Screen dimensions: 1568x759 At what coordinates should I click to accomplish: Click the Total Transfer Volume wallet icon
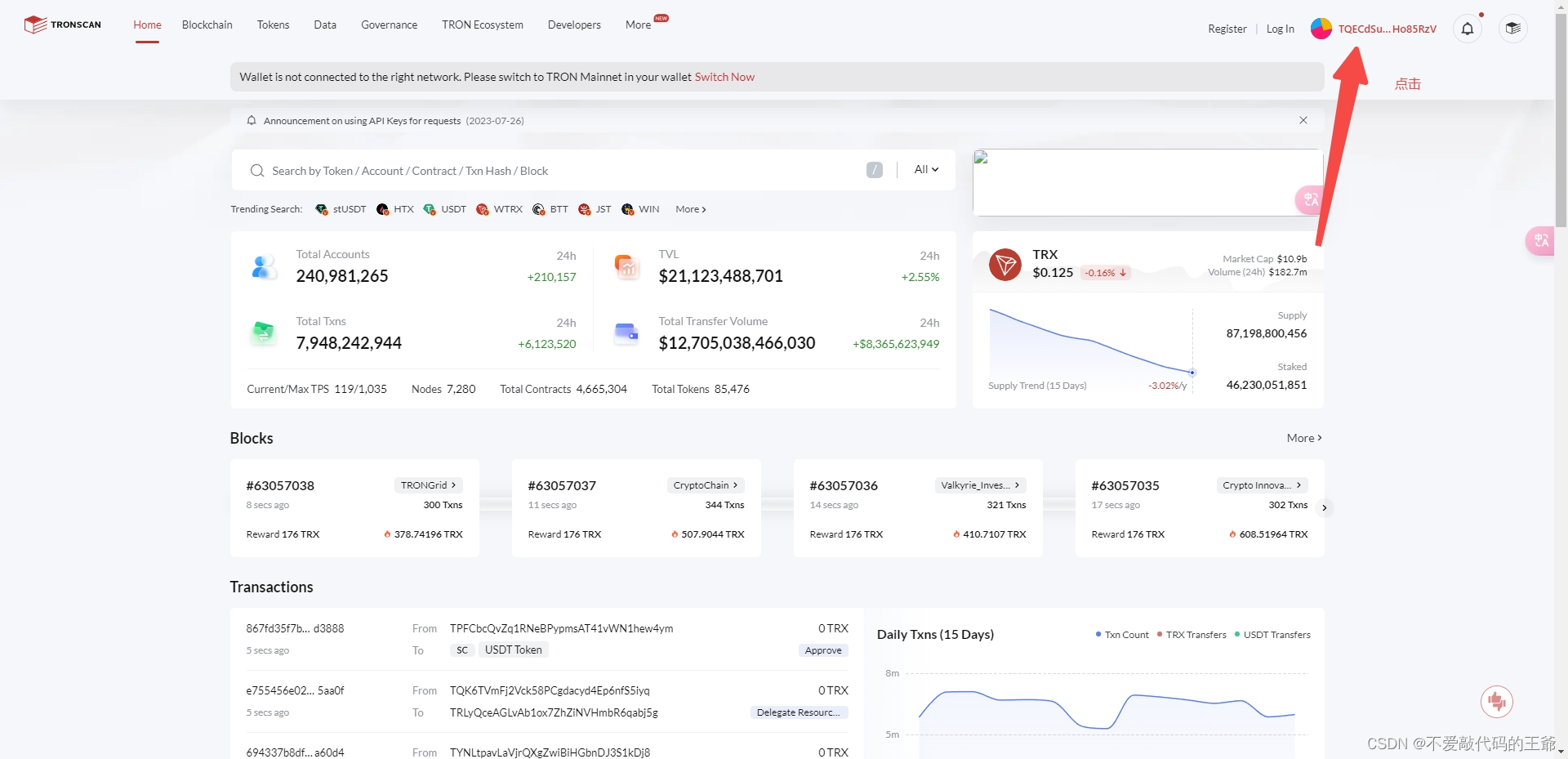pos(626,333)
